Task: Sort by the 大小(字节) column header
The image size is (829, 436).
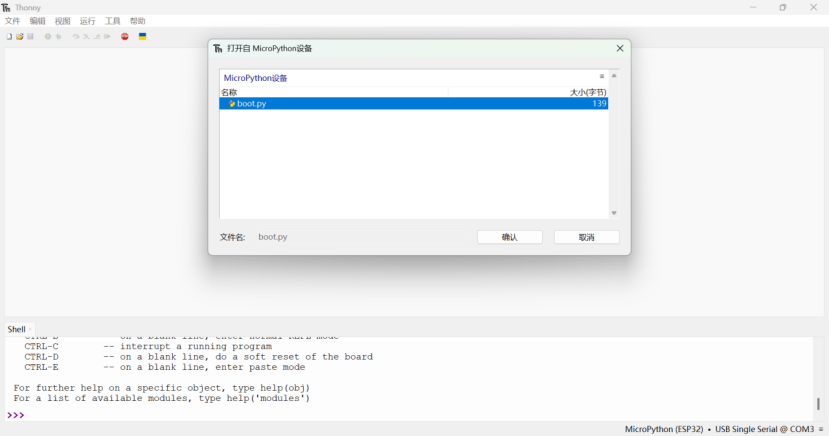Action: (x=528, y=92)
